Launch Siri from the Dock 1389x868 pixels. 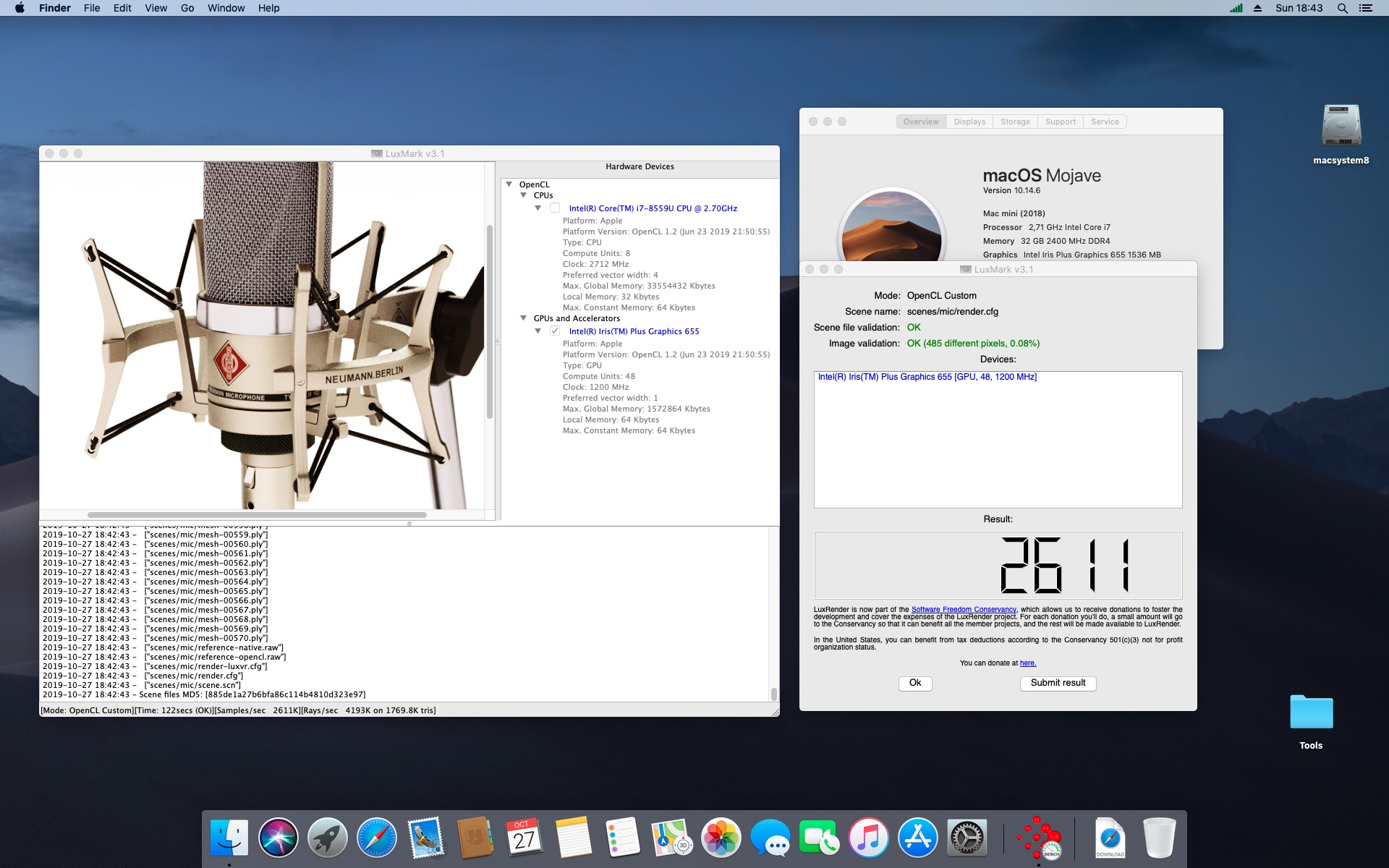click(279, 838)
